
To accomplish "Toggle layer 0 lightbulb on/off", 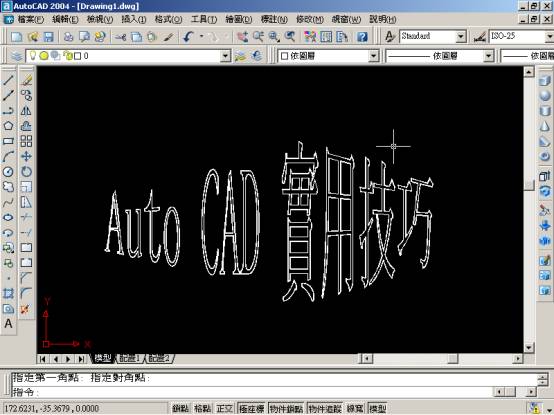I will 33,55.
